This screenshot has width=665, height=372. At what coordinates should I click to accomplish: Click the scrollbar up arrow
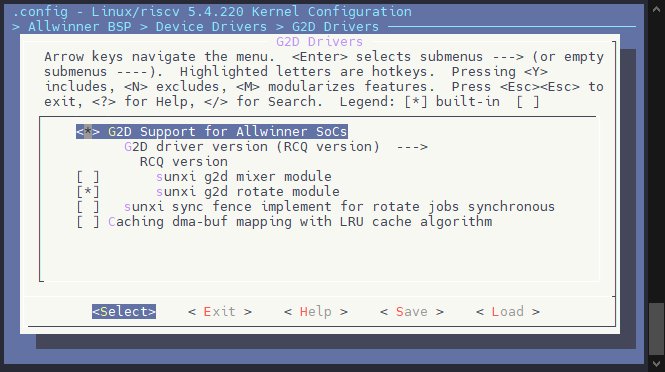(656, 9)
